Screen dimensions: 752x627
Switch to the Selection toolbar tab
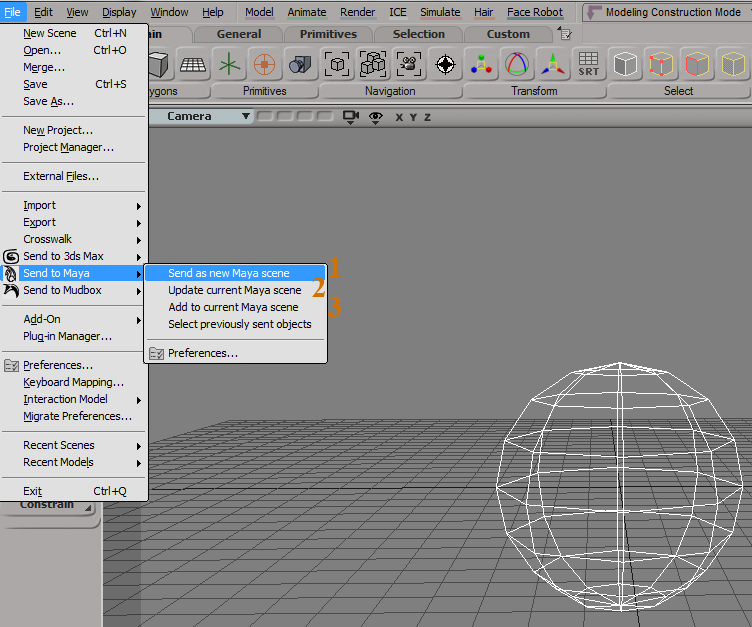(419, 34)
